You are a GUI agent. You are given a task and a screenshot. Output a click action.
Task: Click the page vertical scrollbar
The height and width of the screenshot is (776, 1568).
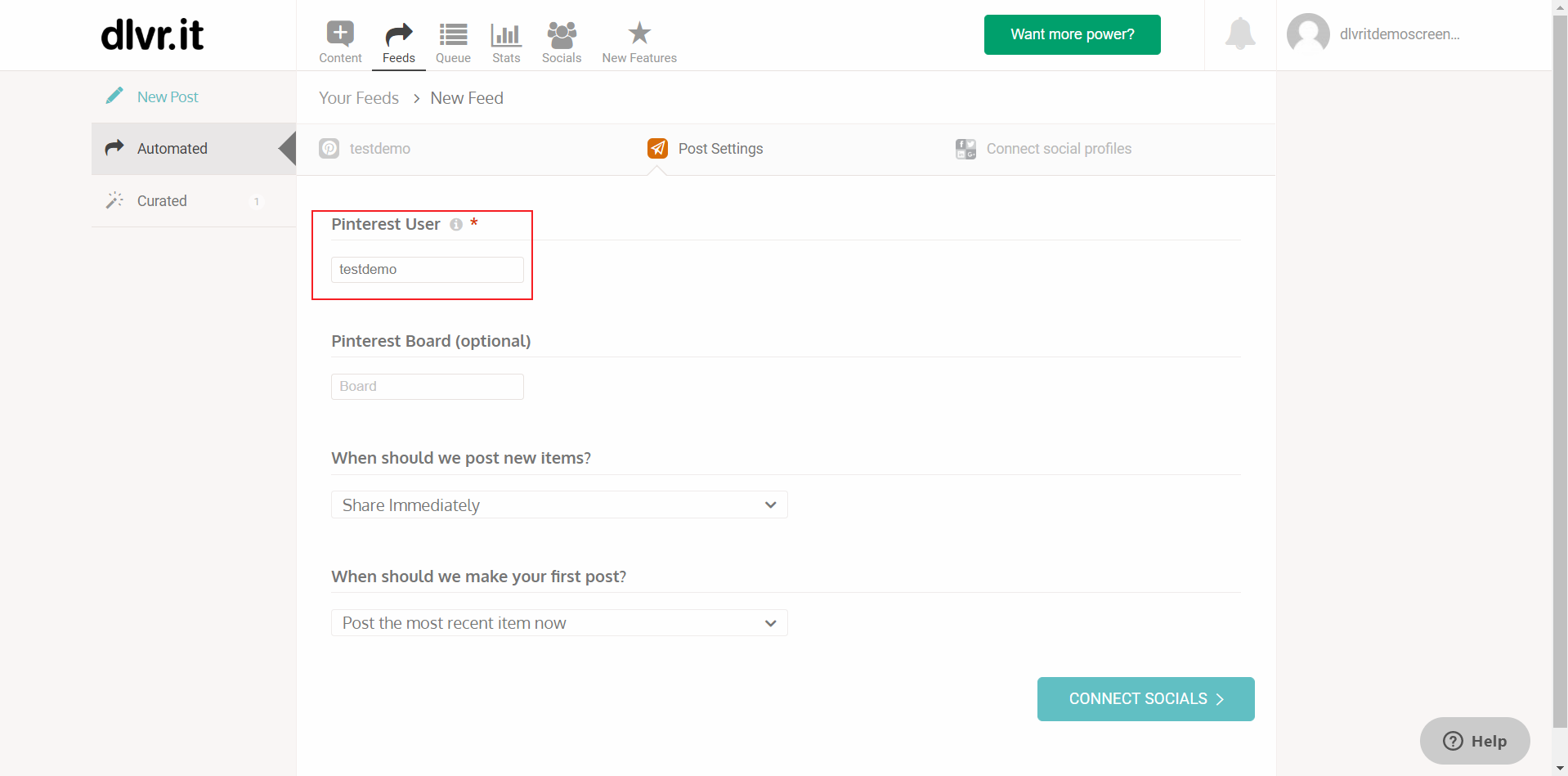1560,372
